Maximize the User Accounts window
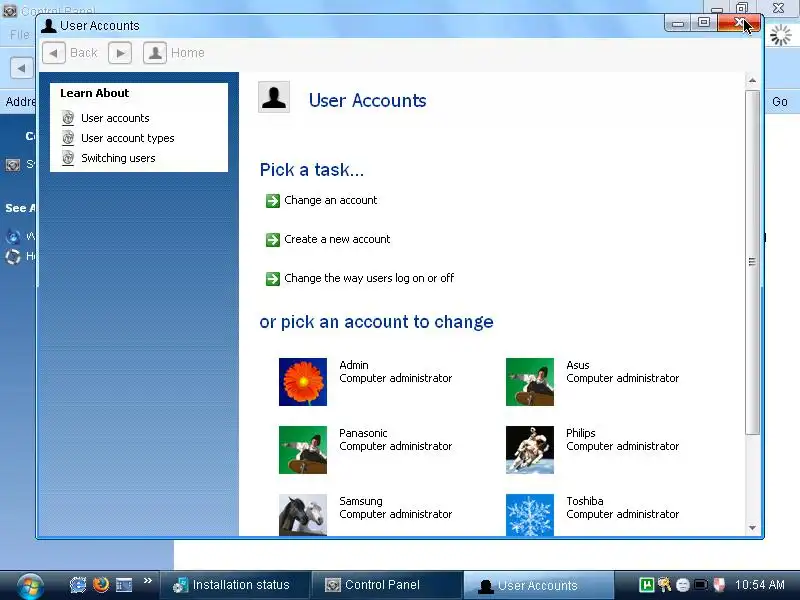This screenshot has height=600, width=800. (704, 23)
